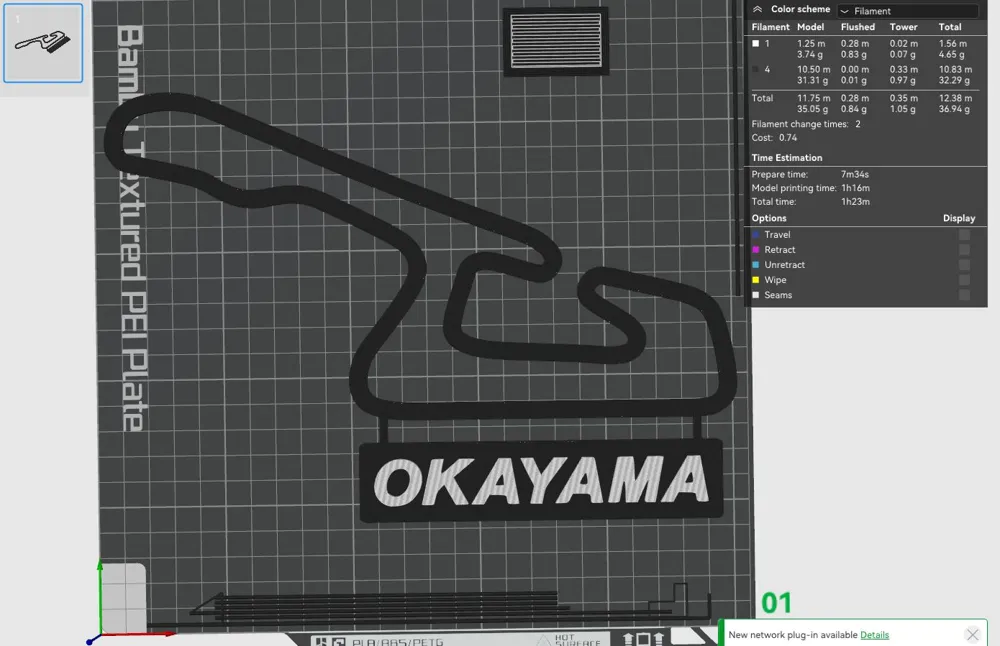Click the OKAYAMA nameplate model on the plate
Viewport: 1000px width, 646px height.
(x=541, y=481)
